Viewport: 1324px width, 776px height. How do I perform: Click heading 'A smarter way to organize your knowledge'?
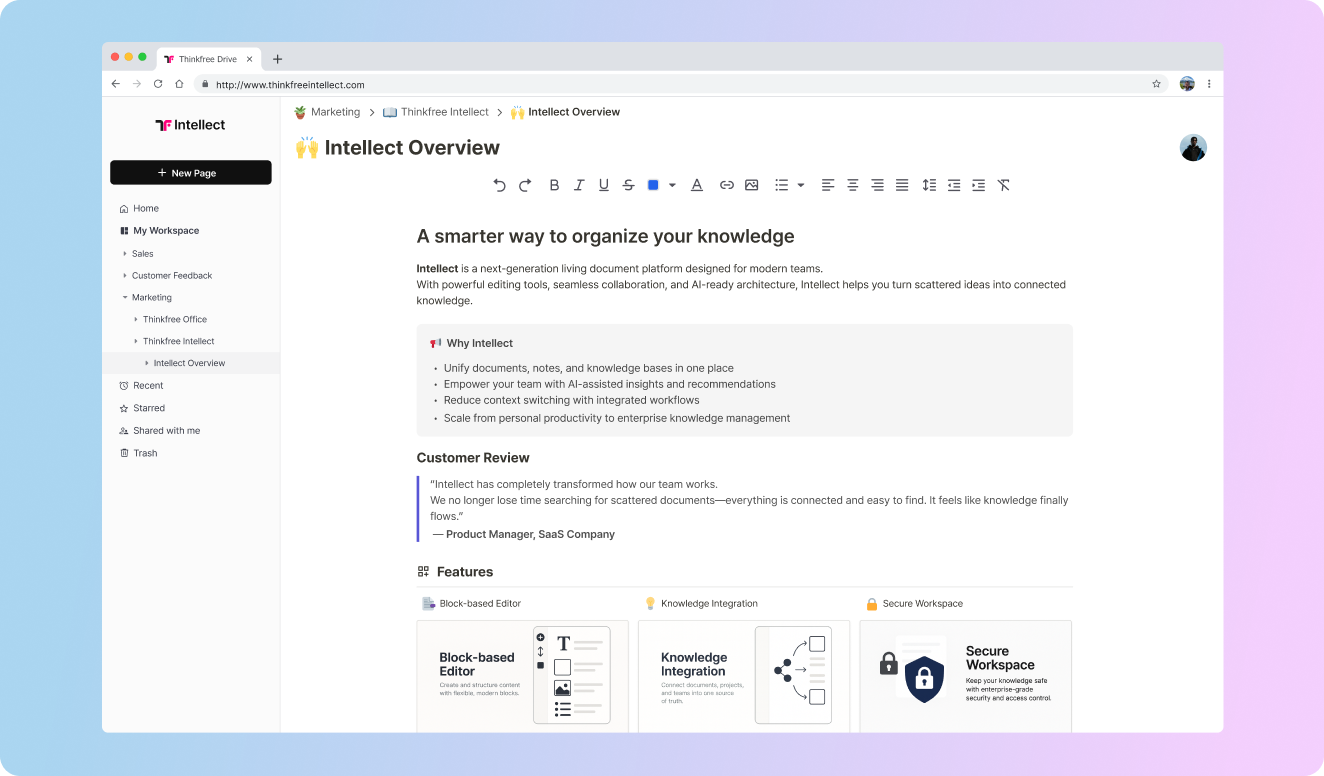point(606,237)
